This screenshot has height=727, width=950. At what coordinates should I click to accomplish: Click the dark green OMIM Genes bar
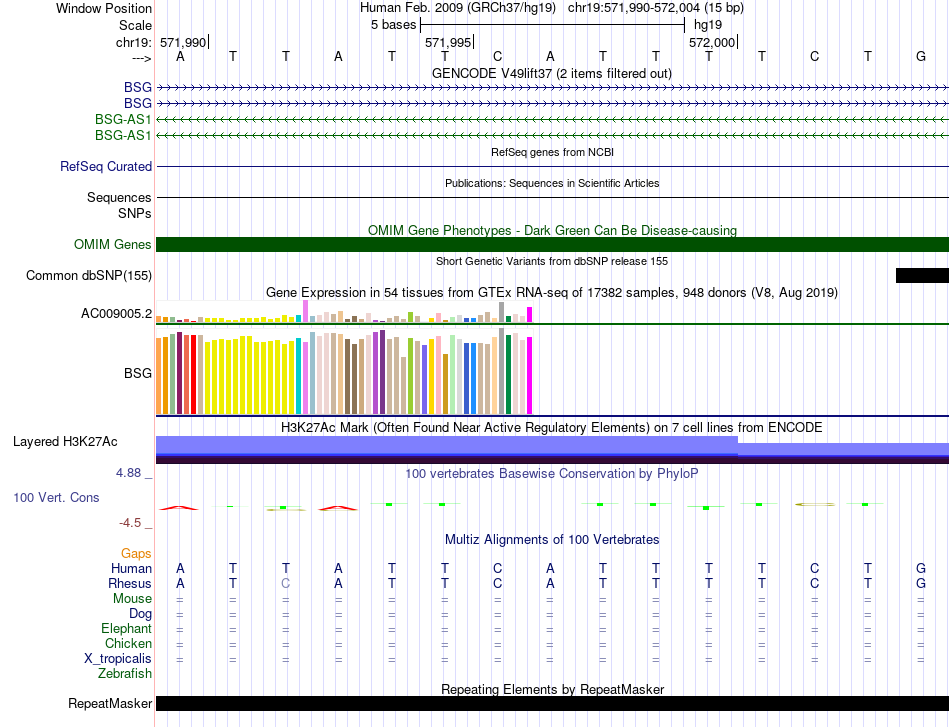click(552, 244)
